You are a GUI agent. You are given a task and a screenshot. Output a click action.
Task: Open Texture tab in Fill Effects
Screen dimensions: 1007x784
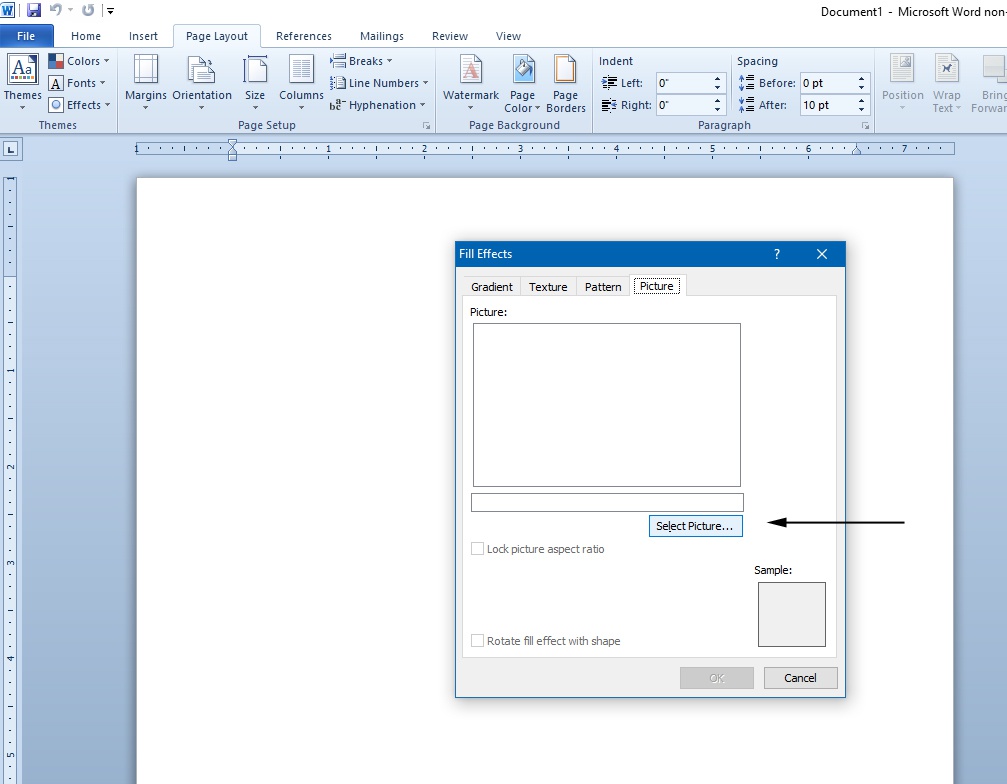[x=548, y=286]
